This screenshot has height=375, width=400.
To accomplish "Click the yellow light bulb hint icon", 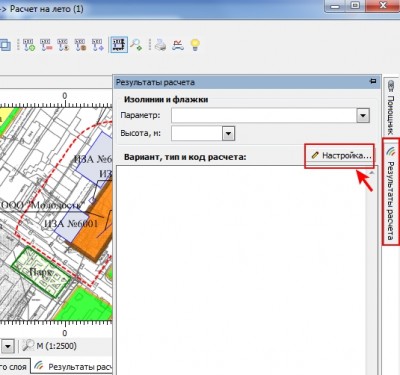I will 195,45.
